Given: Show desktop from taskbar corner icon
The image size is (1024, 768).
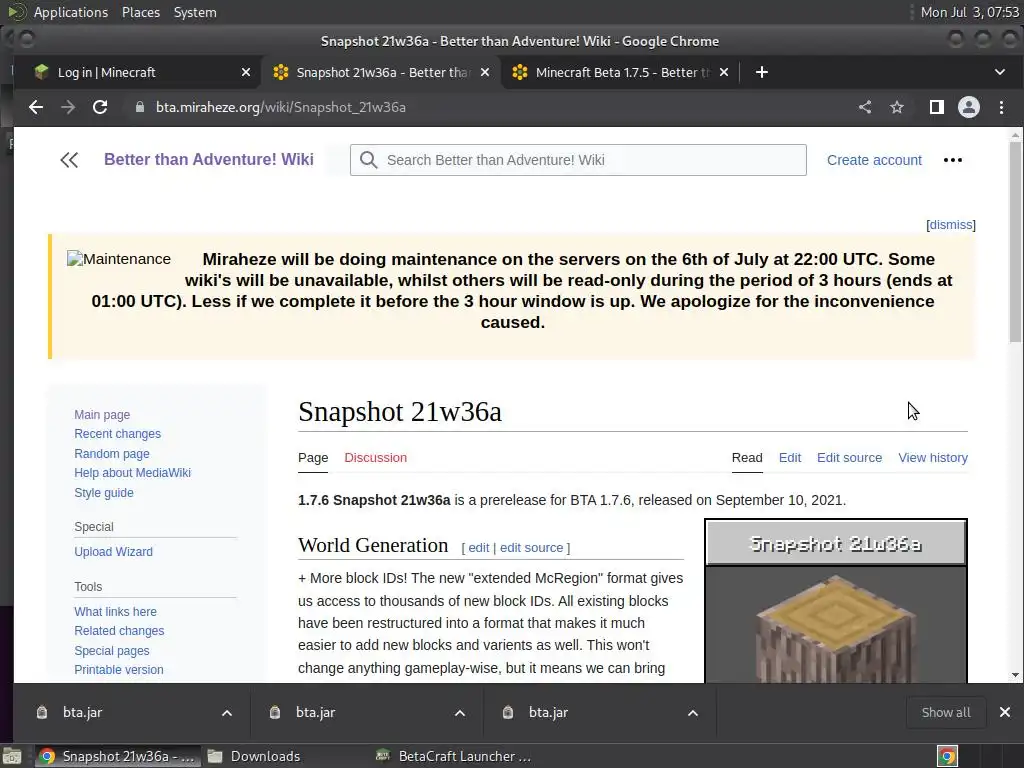Looking at the screenshot, I should 12,756.
